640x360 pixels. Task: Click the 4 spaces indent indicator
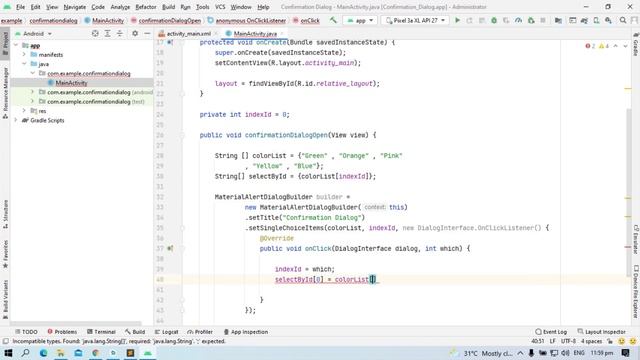tap(591, 341)
